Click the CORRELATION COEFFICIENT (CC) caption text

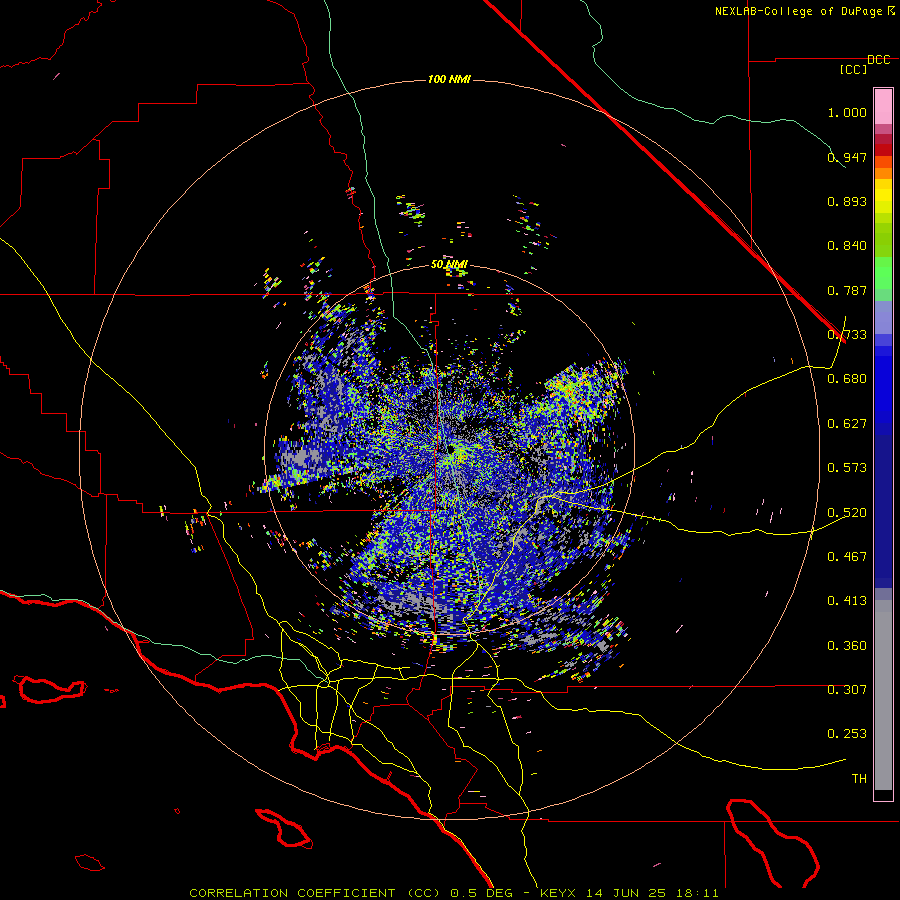tap(315, 893)
